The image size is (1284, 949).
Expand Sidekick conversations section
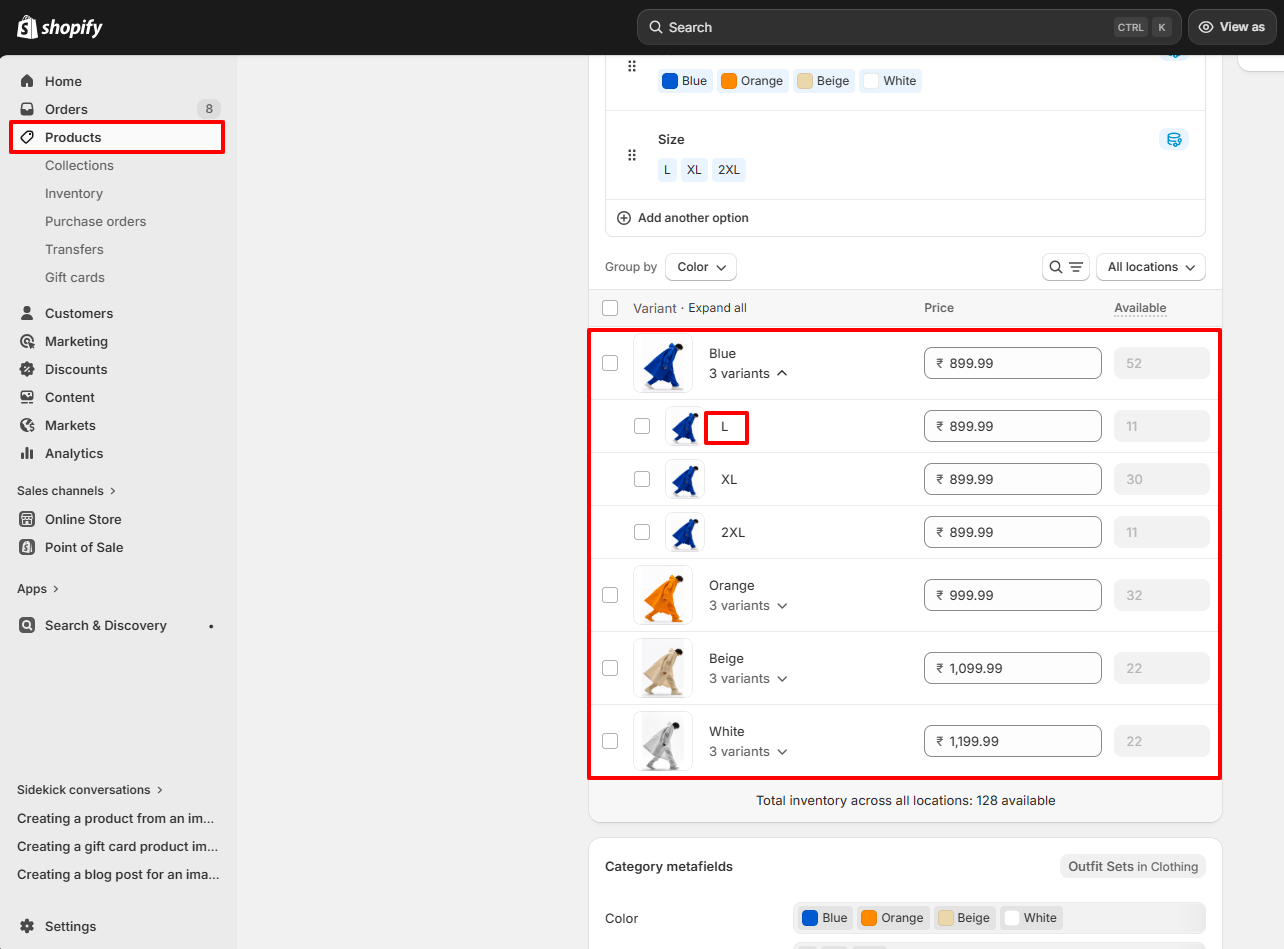point(90,790)
